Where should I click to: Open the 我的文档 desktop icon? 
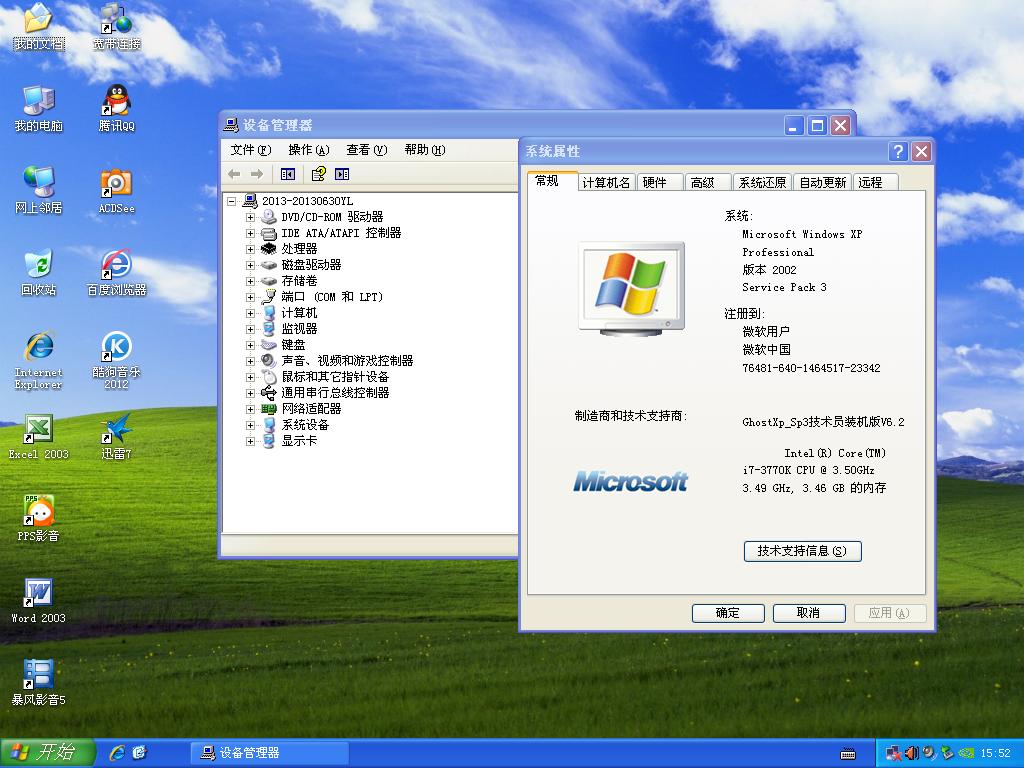coord(39,26)
